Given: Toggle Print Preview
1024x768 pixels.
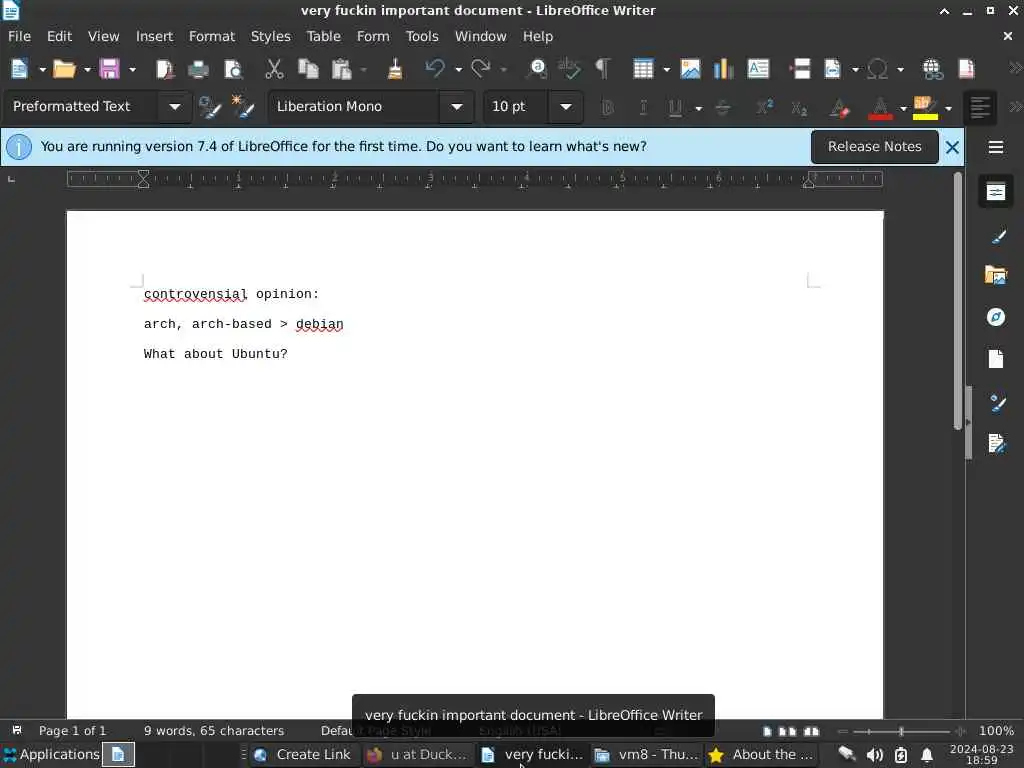Looking at the screenshot, I should [232, 69].
